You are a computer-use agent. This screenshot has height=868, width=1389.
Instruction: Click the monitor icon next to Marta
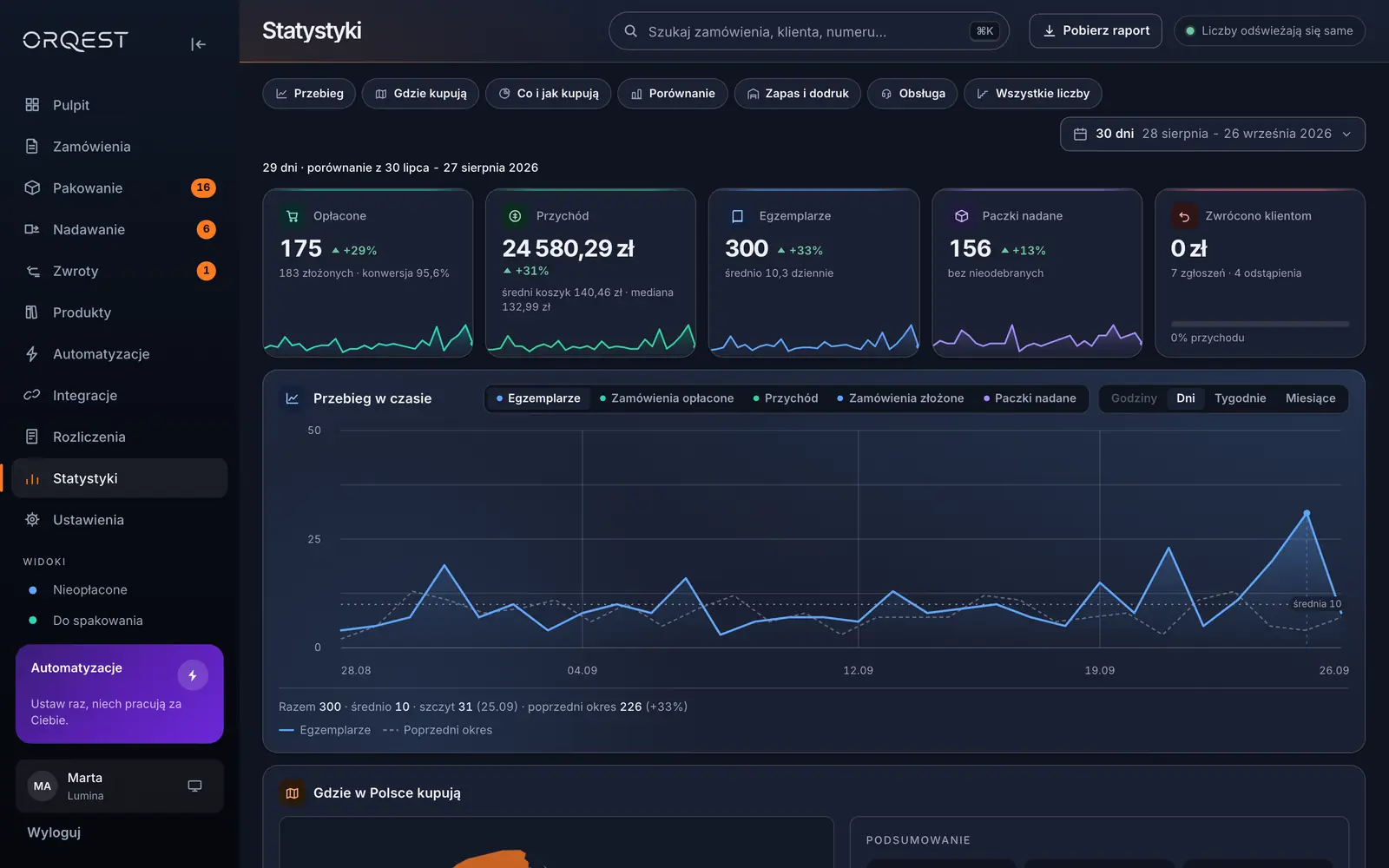coord(194,786)
